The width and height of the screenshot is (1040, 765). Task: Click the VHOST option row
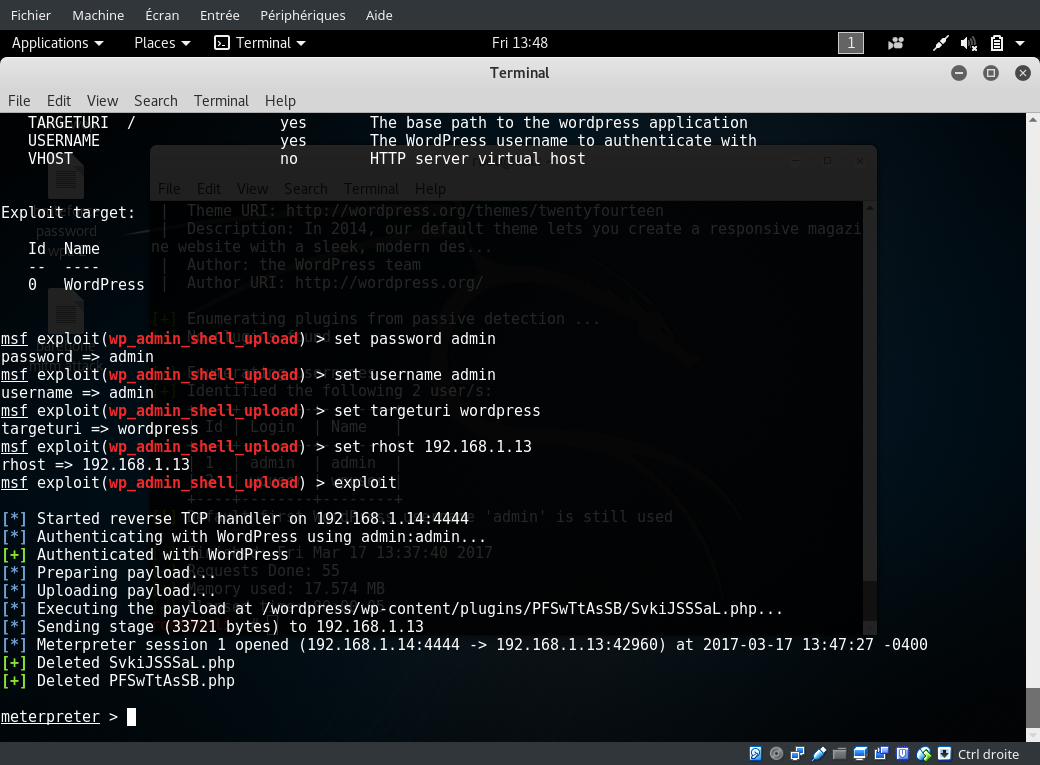click(x=306, y=159)
